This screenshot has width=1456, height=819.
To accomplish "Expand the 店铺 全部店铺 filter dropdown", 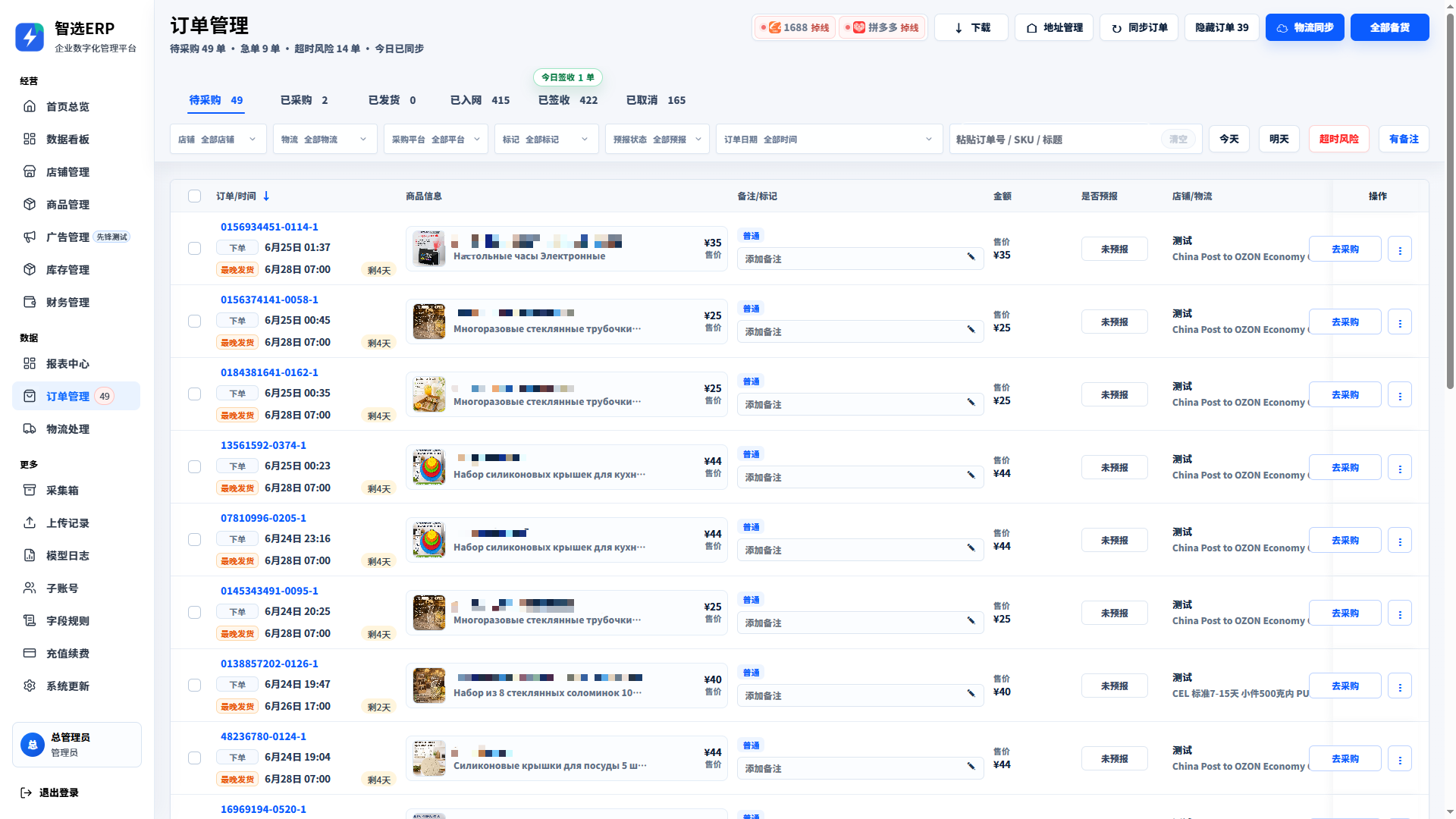I will coord(218,139).
